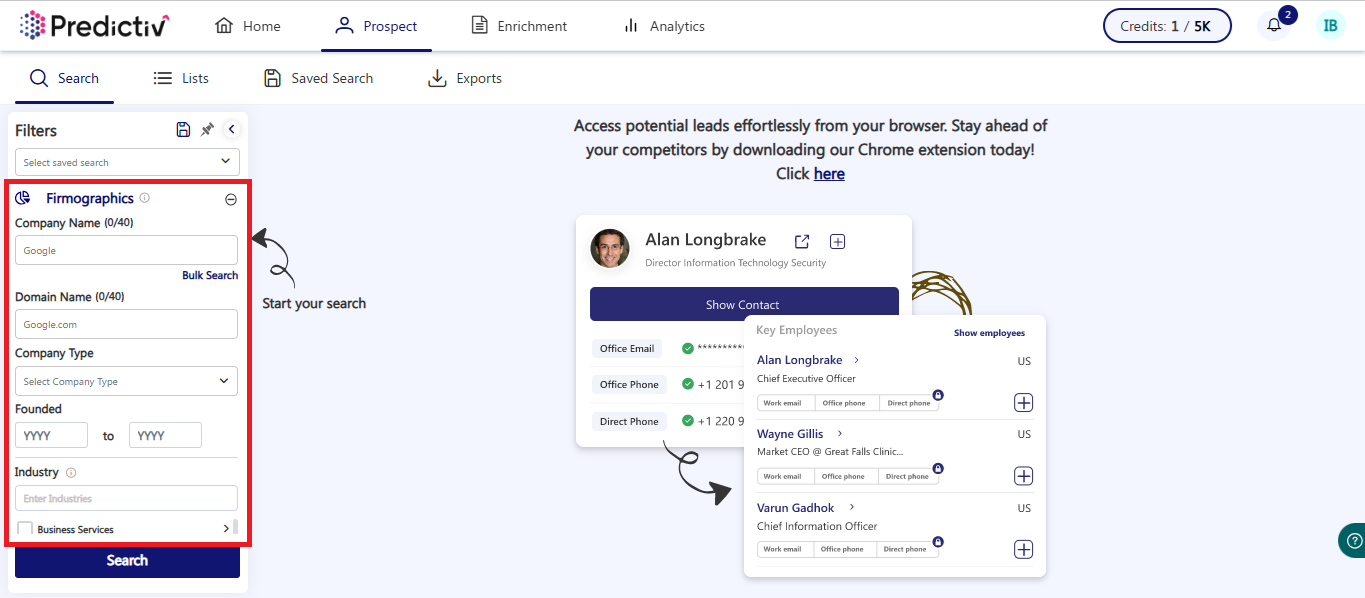Expand the Business Services sub-industries arrow

pyautogui.click(x=226, y=528)
